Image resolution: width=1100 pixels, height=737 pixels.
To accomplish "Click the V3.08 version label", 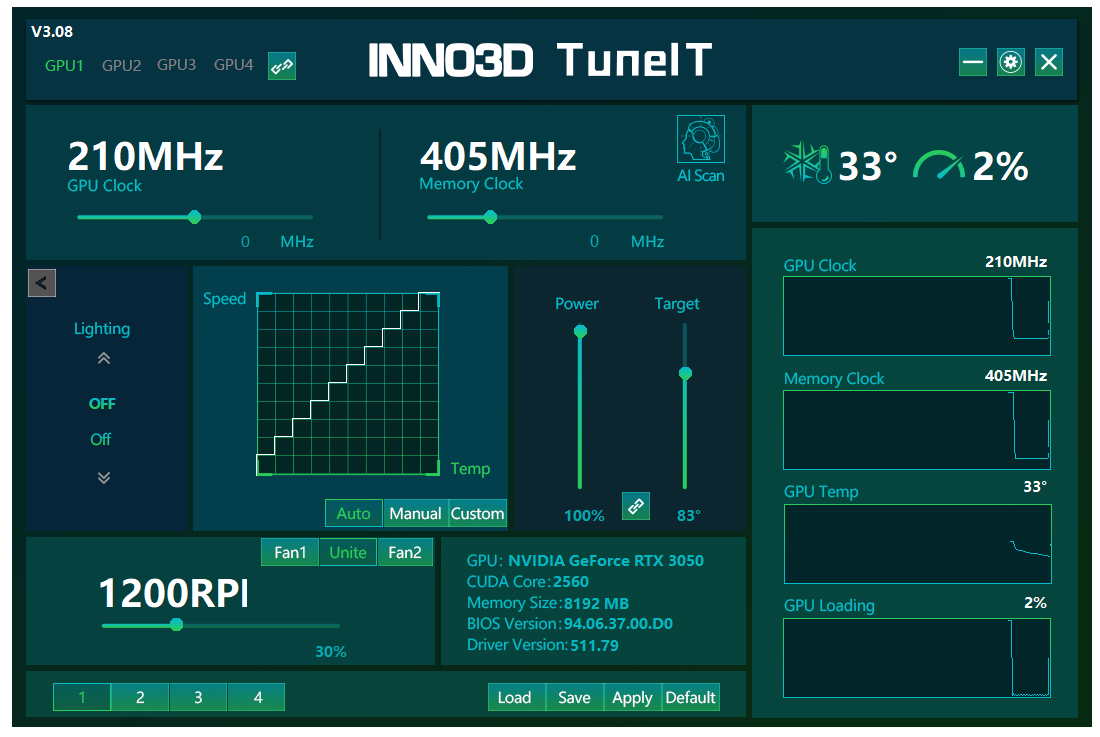I will tap(52, 32).
